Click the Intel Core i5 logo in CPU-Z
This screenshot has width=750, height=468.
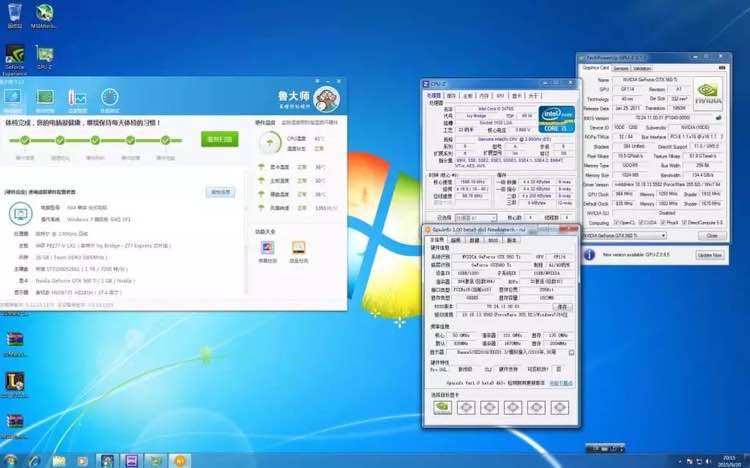pos(556,119)
